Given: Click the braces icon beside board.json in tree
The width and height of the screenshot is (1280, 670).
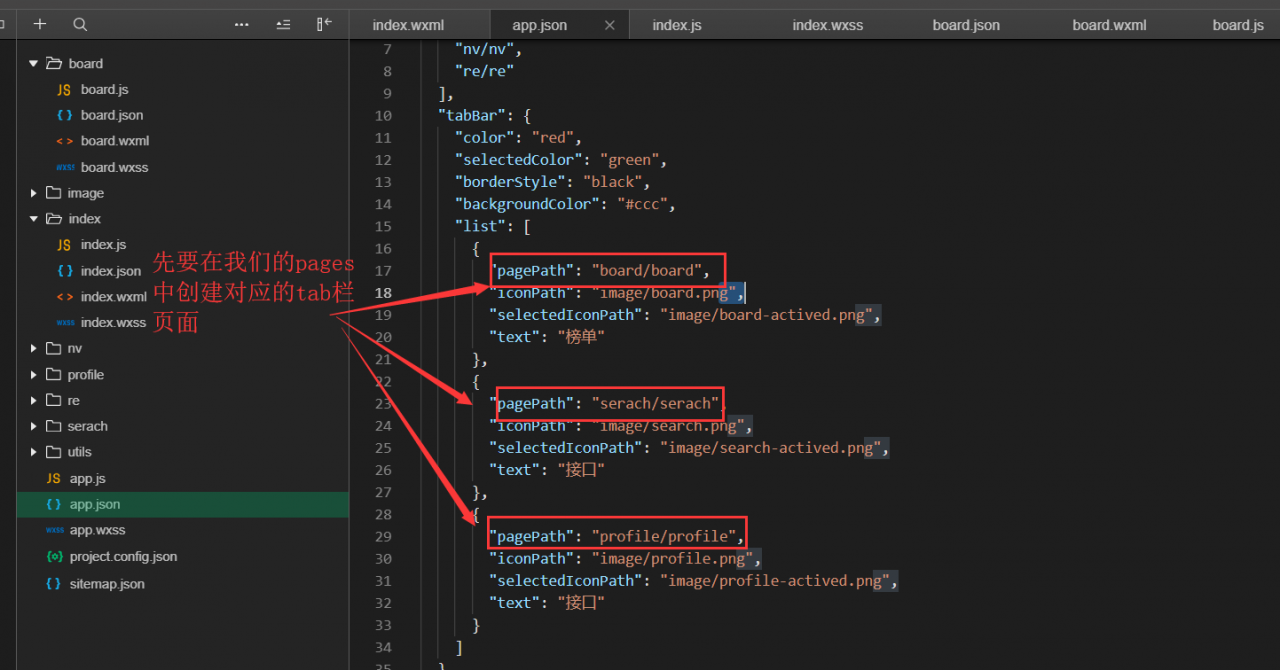Looking at the screenshot, I should (64, 115).
